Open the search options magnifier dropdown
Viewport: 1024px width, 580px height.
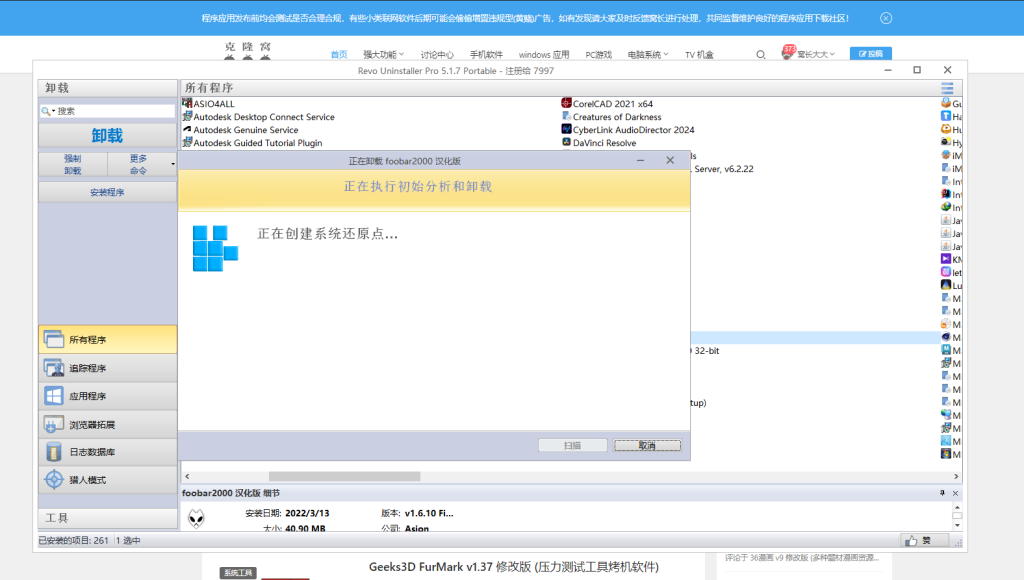(48, 111)
